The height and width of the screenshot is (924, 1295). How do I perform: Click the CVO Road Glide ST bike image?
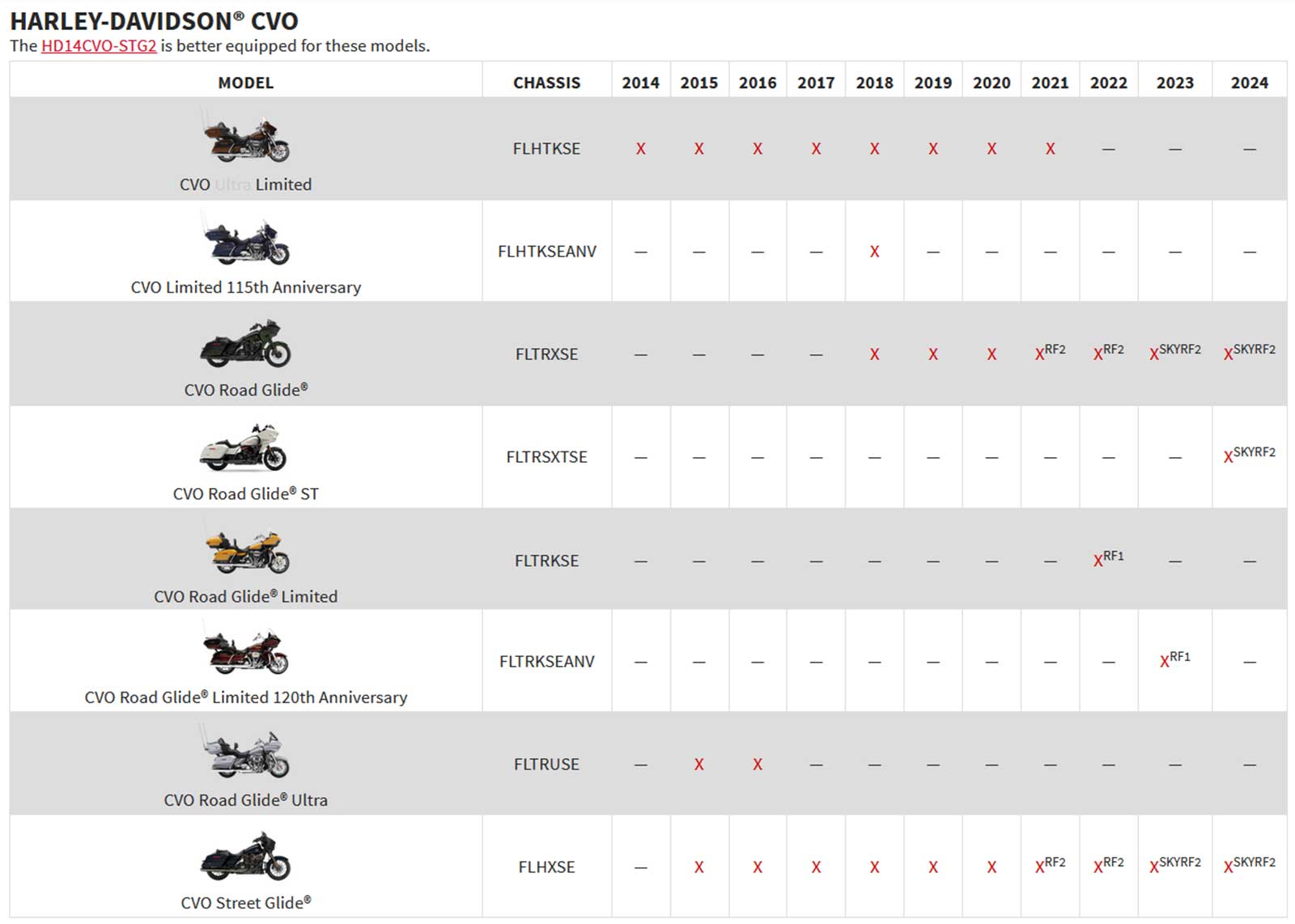coord(244,447)
